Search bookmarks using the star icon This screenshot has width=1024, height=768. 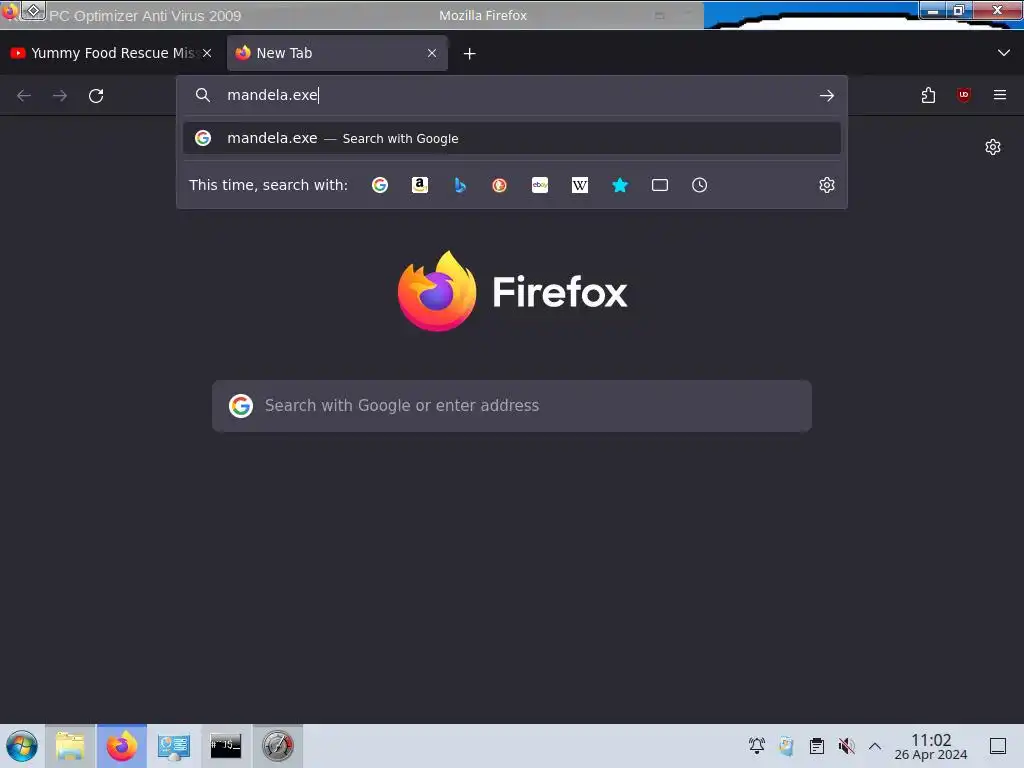[x=620, y=185]
